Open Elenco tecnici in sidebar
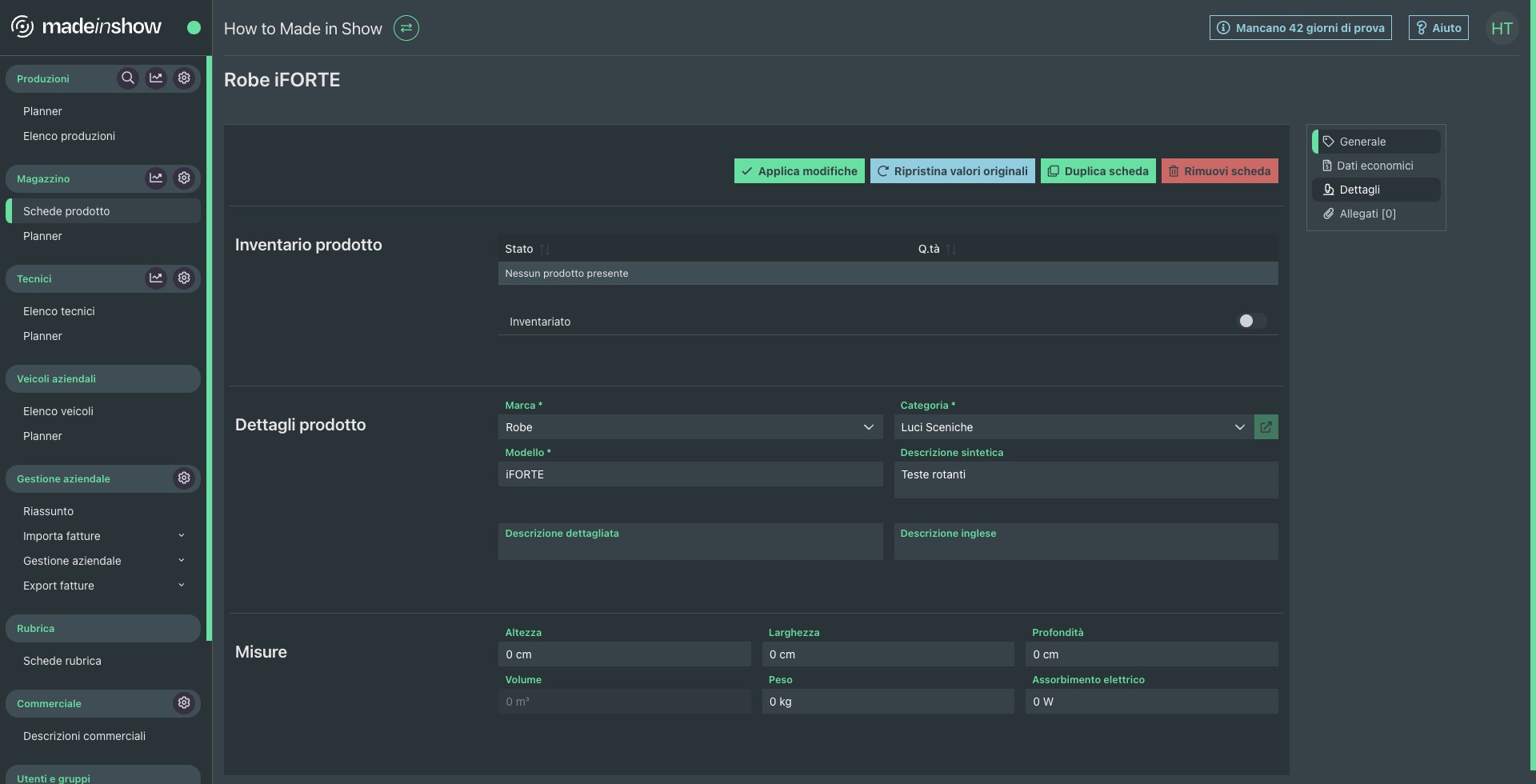This screenshot has height=784, width=1536. pos(59,311)
